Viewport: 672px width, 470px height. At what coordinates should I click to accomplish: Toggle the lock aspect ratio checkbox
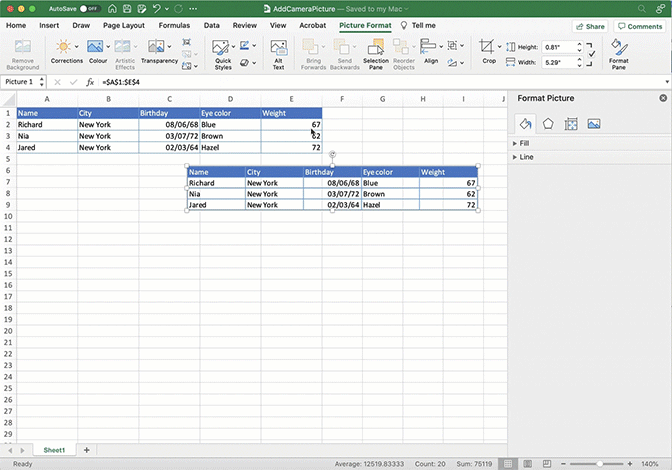pos(591,54)
